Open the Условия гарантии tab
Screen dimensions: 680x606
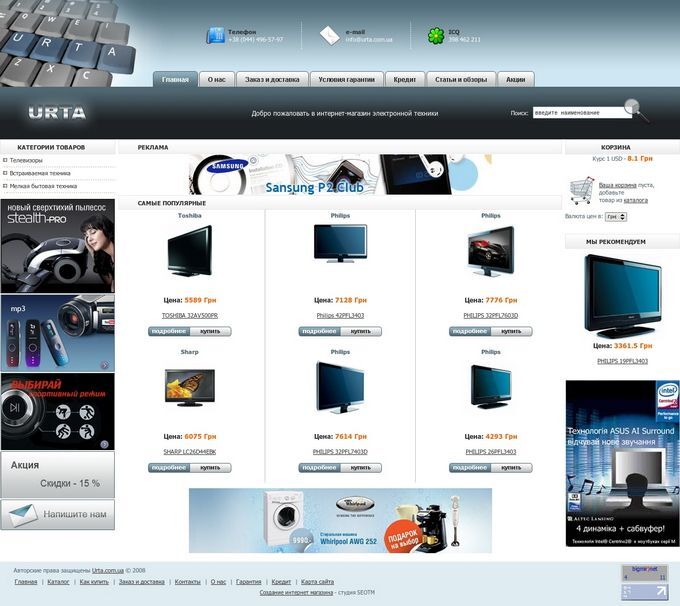click(x=347, y=79)
